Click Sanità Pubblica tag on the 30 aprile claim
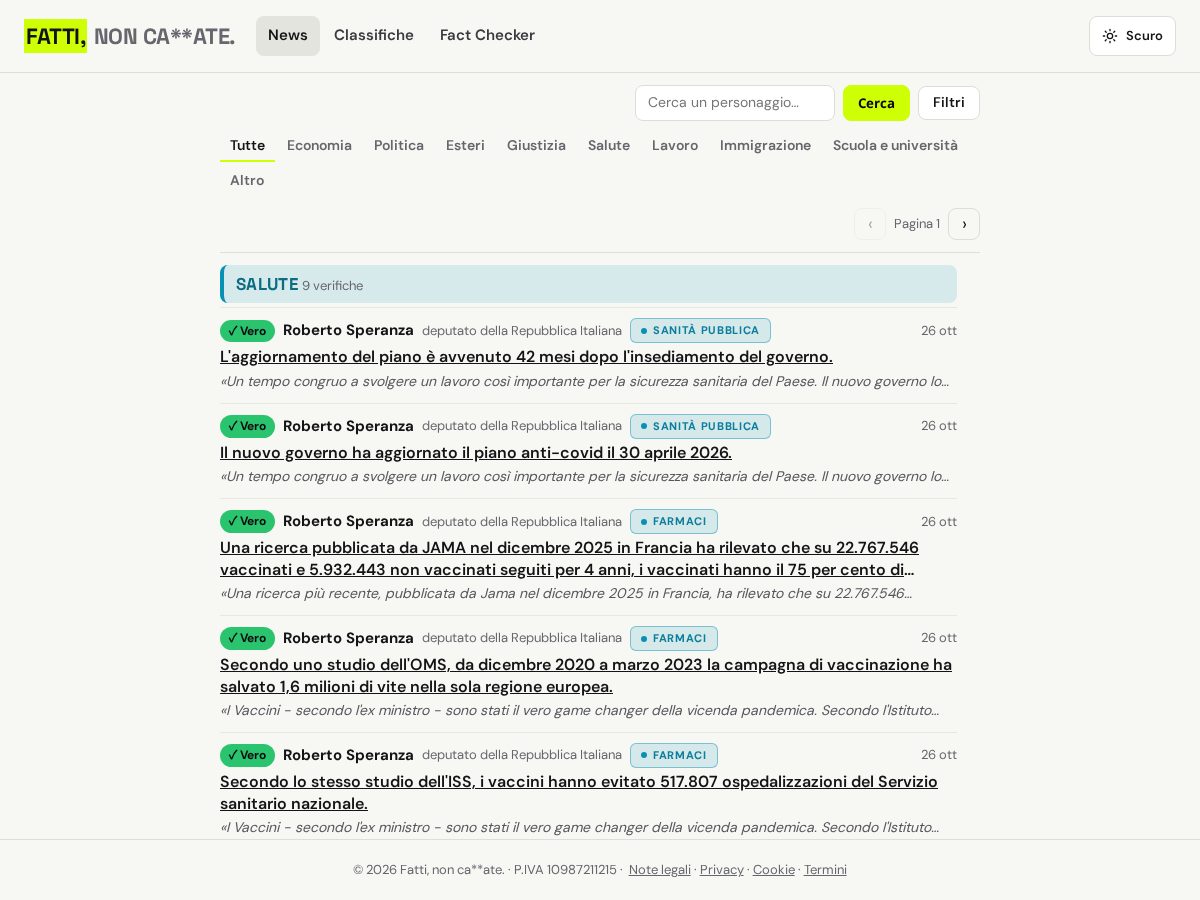Screen dimensions: 1200x900 coord(700,426)
